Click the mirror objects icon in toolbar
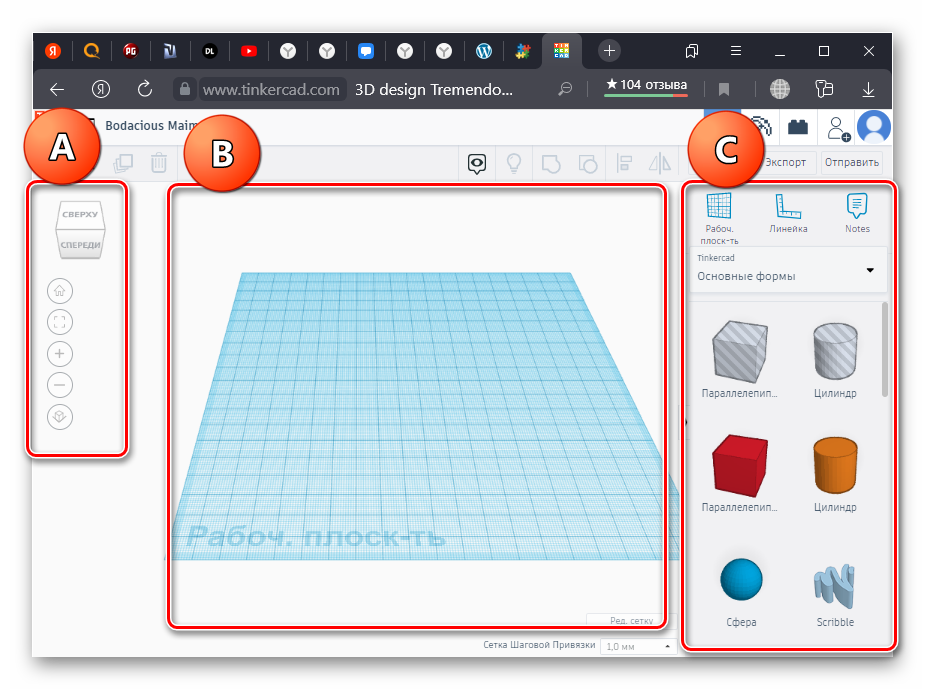The width and height of the screenshot is (925, 689). [660, 163]
